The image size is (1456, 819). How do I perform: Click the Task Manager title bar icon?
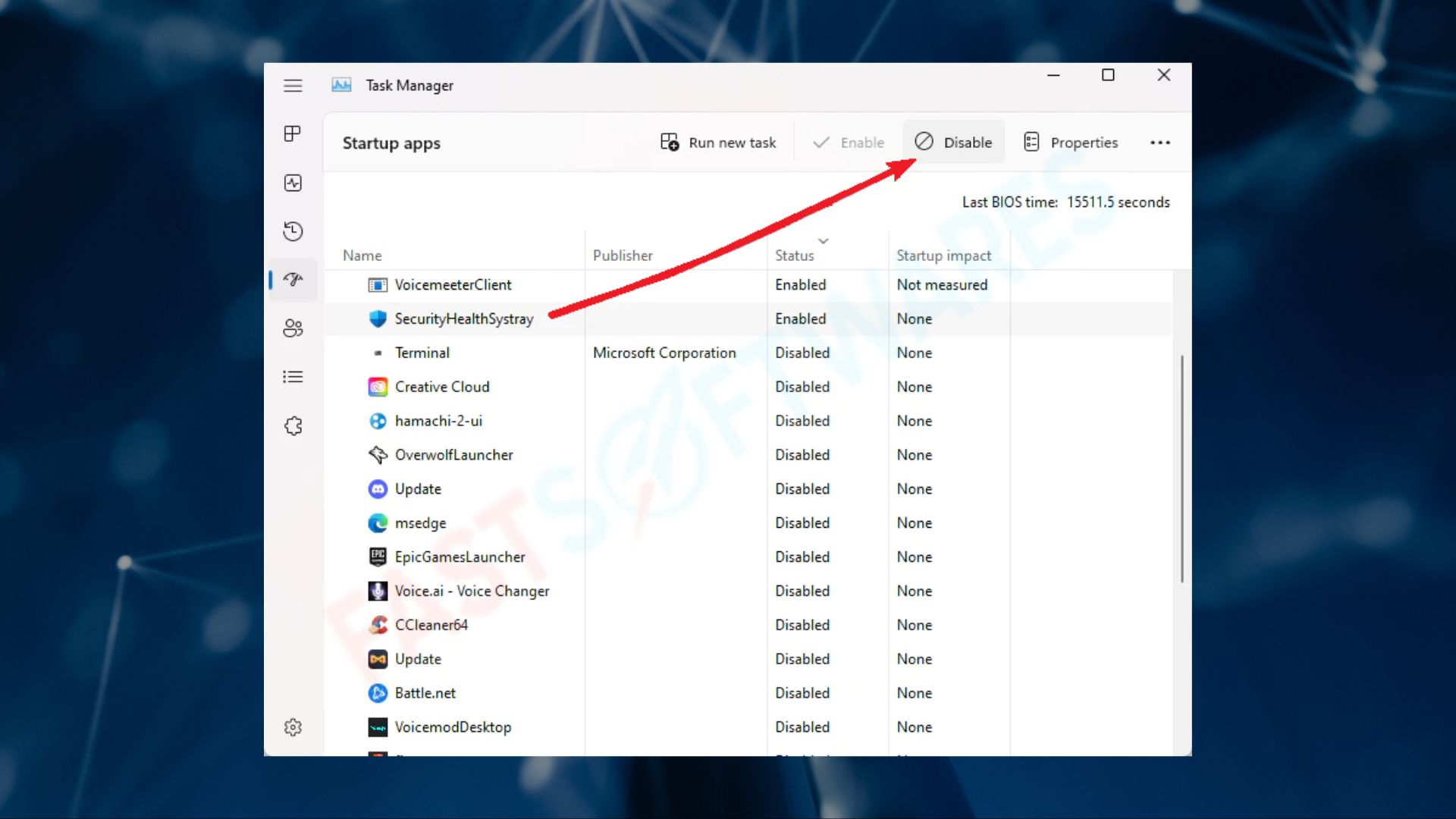pos(341,85)
